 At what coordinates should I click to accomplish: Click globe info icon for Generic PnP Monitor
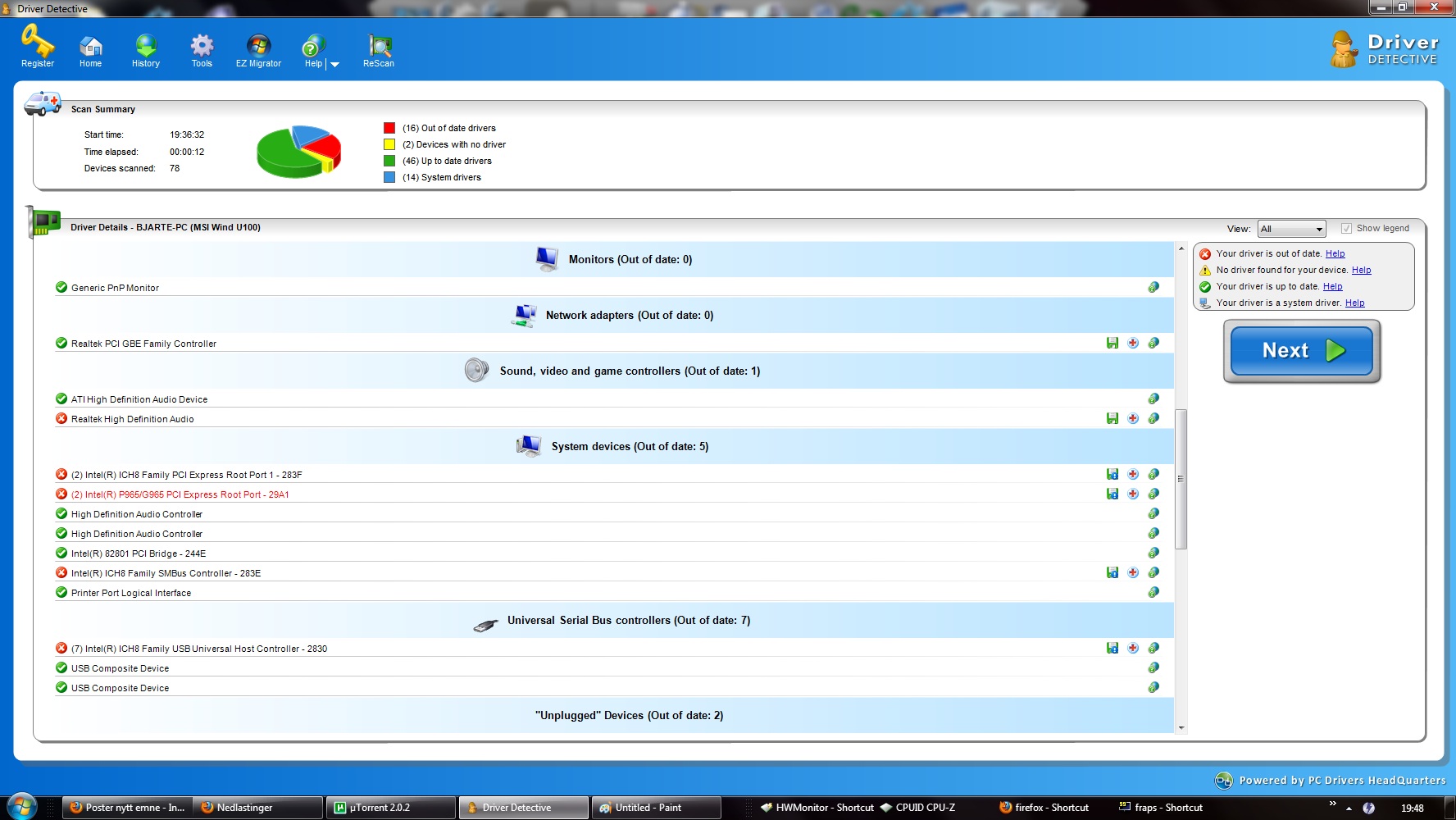pyautogui.click(x=1153, y=287)
